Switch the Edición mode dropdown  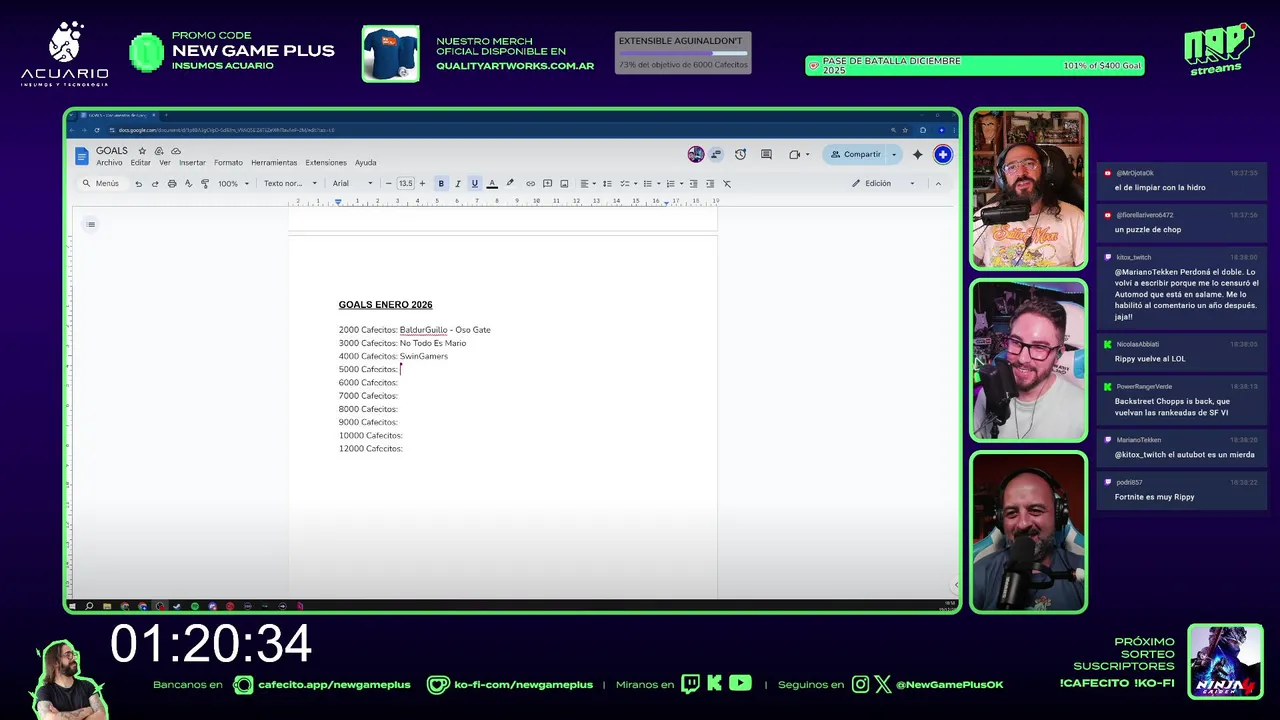click(x=883, y=184)
